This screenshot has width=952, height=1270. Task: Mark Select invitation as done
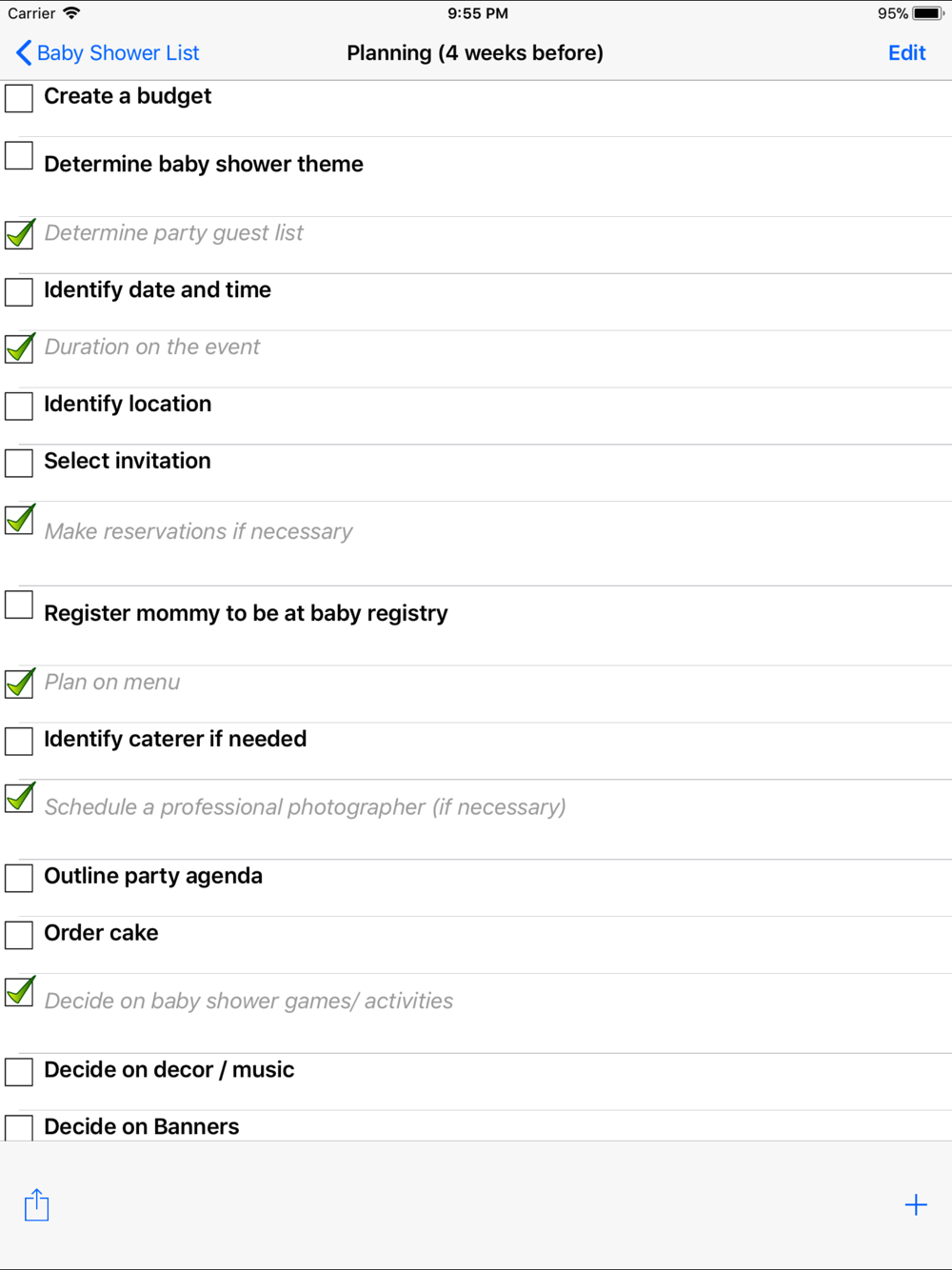coord(19,463)
